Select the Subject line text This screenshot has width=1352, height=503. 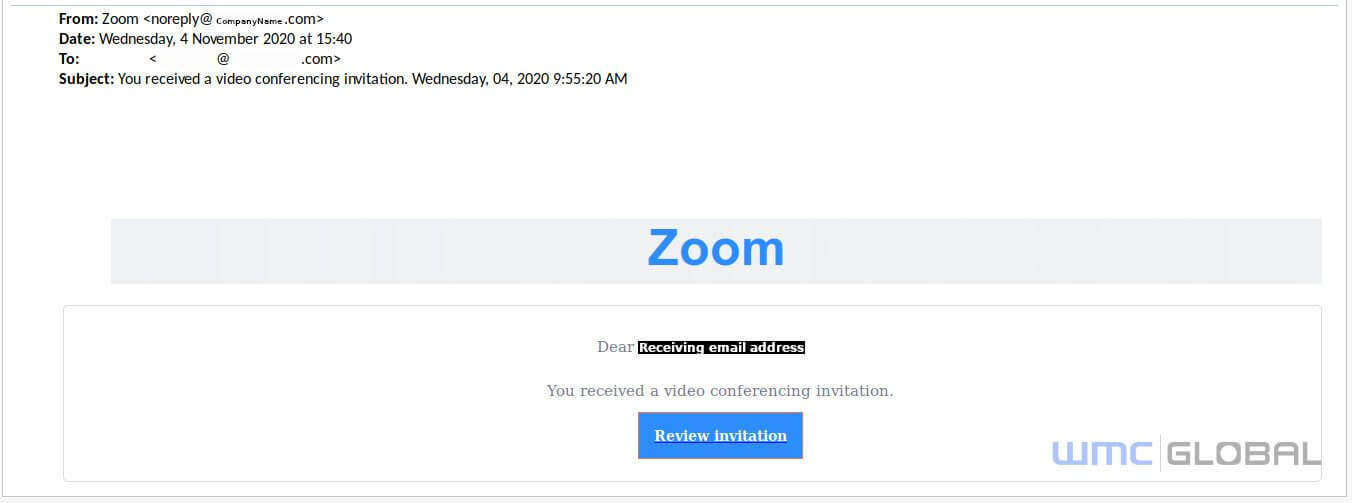(x=373, y=79)
